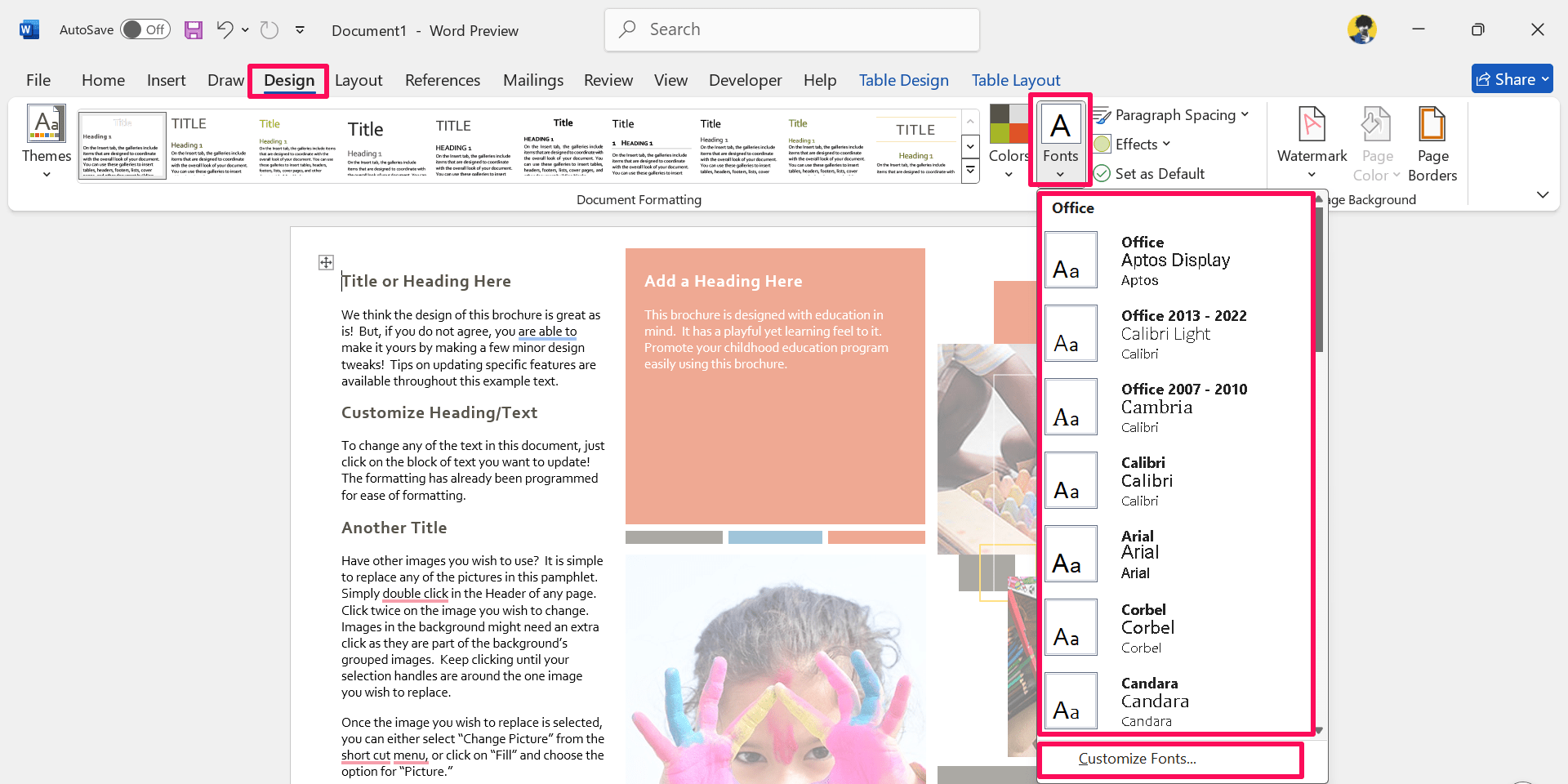1568x784 pixels.
Task: Select the Design tab
Action: point(289,80)
